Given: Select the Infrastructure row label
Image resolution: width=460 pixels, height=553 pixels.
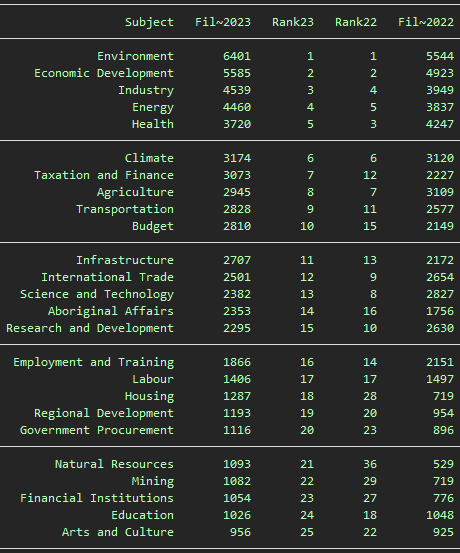Looking at the screenshot, I should (125, 260).
